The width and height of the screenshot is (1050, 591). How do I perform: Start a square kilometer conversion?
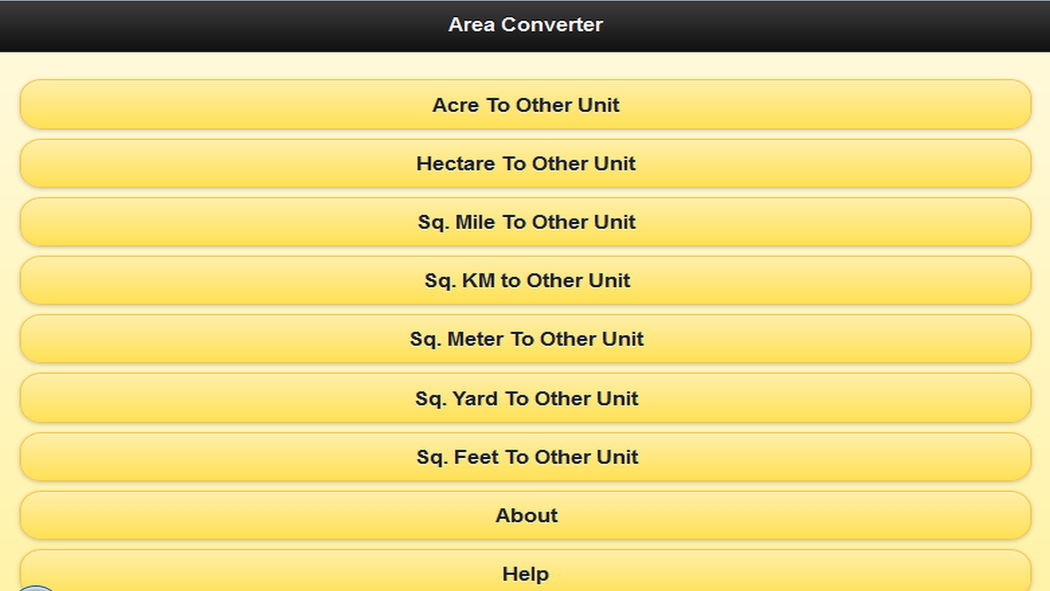(x=525, y=281)
